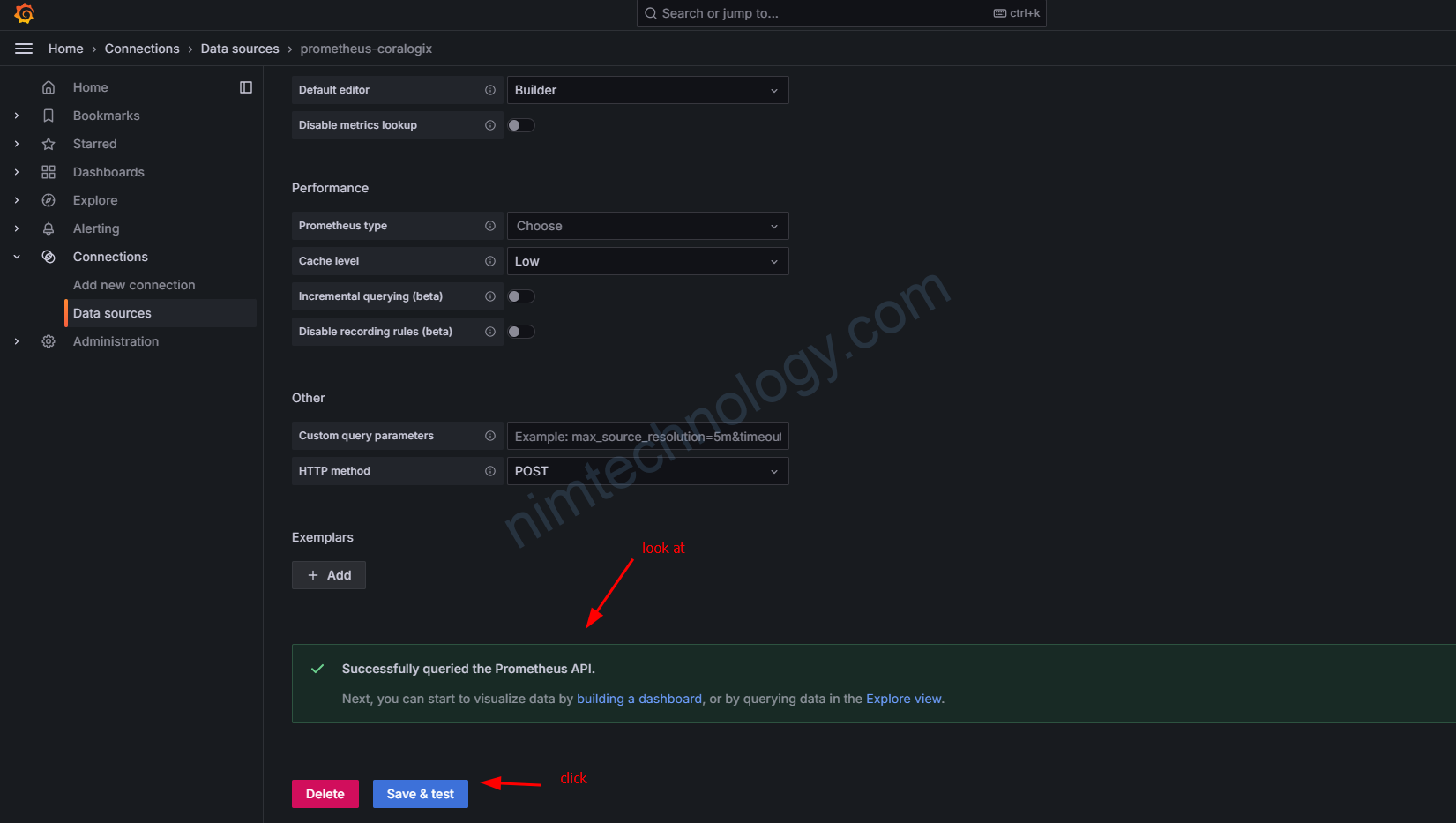The image size is (1456, 823).
Task: Open the building a dashboard link
Action: (639, 699)
